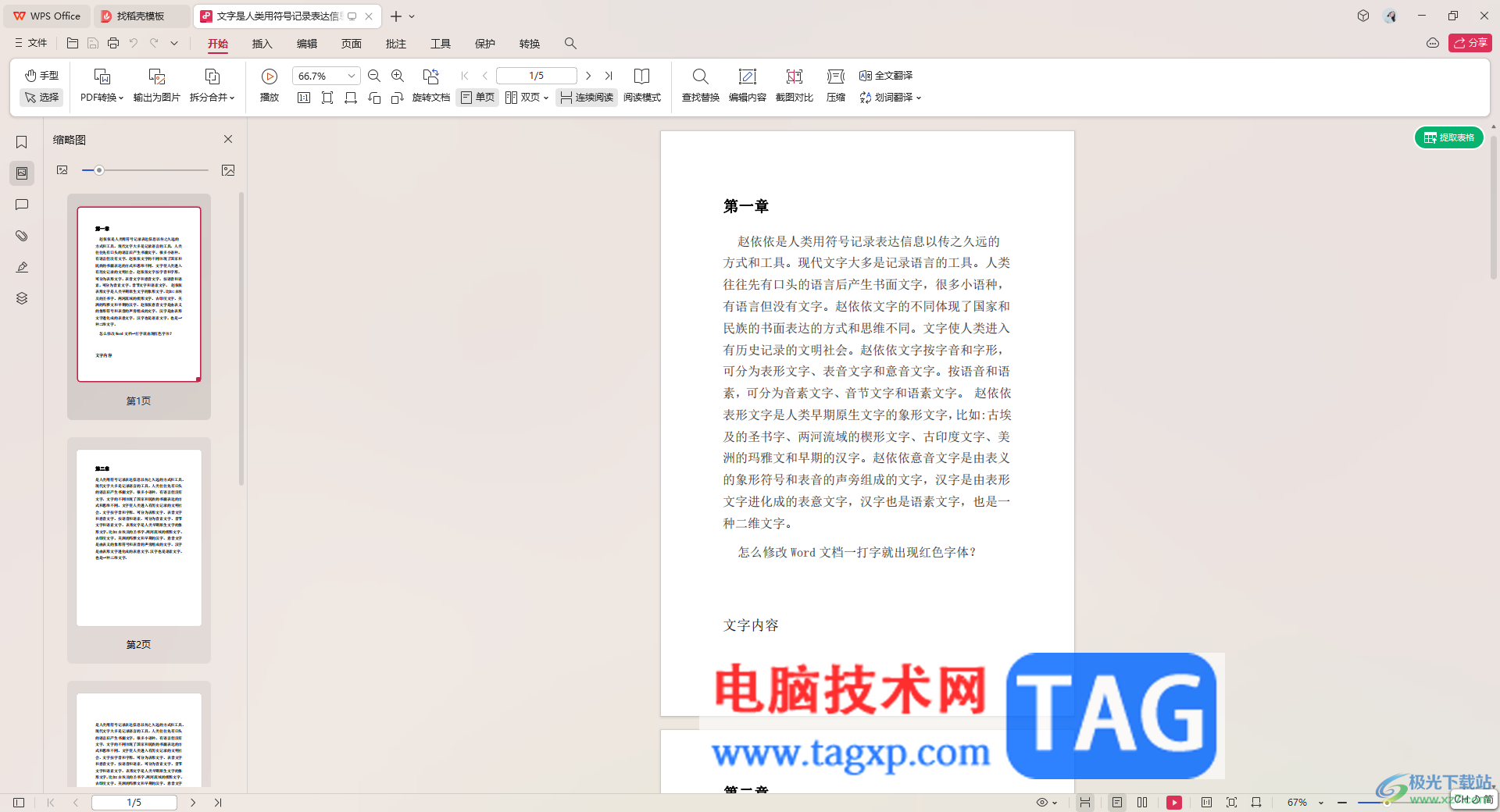Rotate page clockwise

398,98
